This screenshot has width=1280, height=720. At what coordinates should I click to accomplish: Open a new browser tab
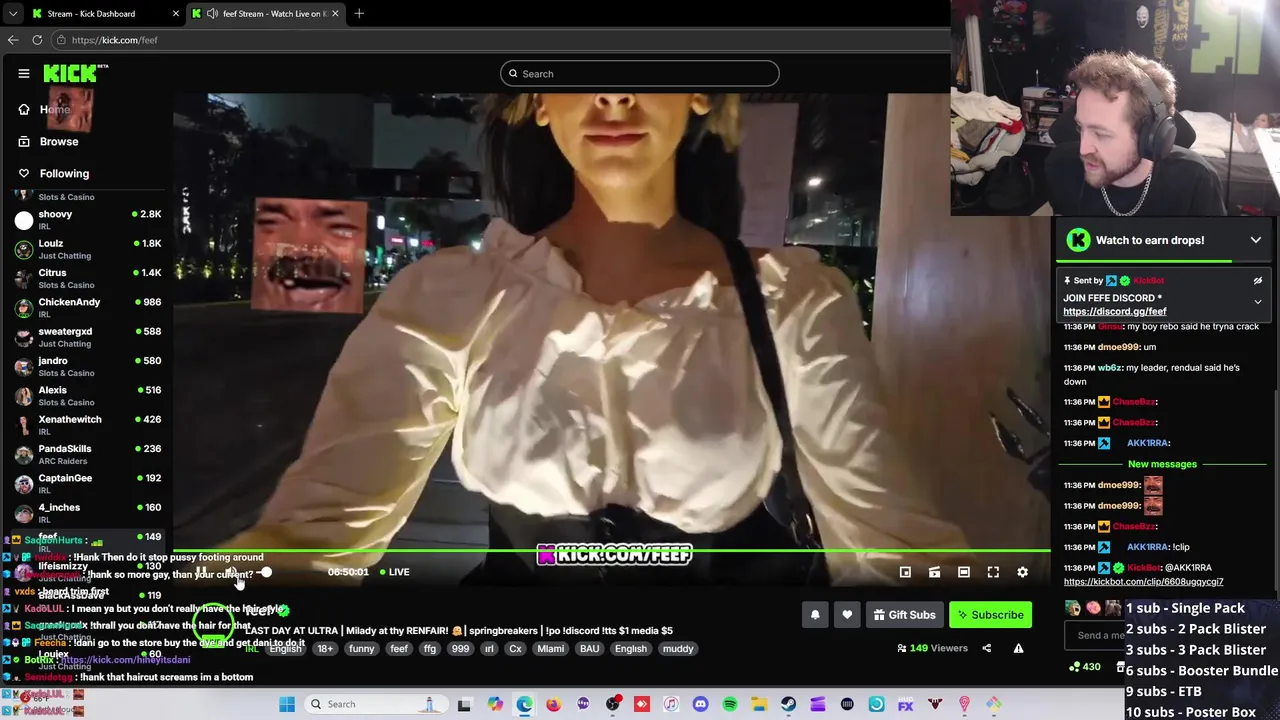tap(359, 13)
